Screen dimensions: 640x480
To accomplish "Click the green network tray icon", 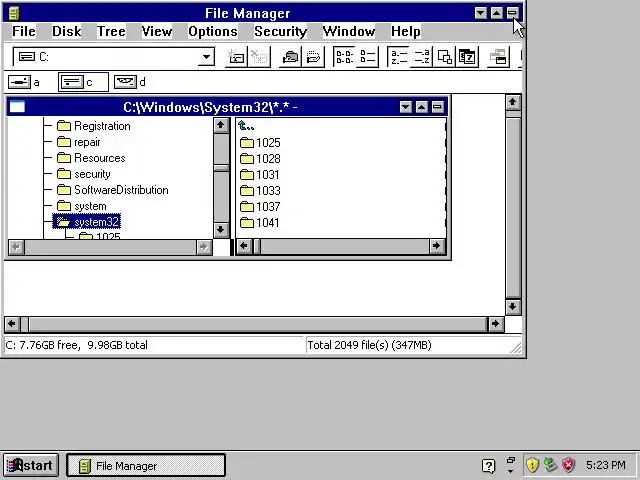I will pos(550,464).
